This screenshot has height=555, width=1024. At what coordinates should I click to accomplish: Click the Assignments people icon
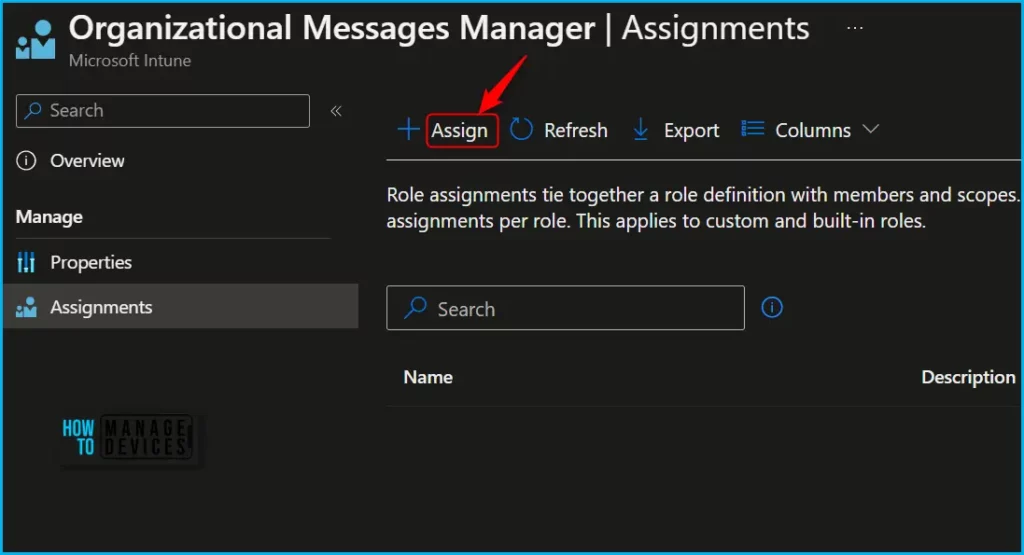26,307
